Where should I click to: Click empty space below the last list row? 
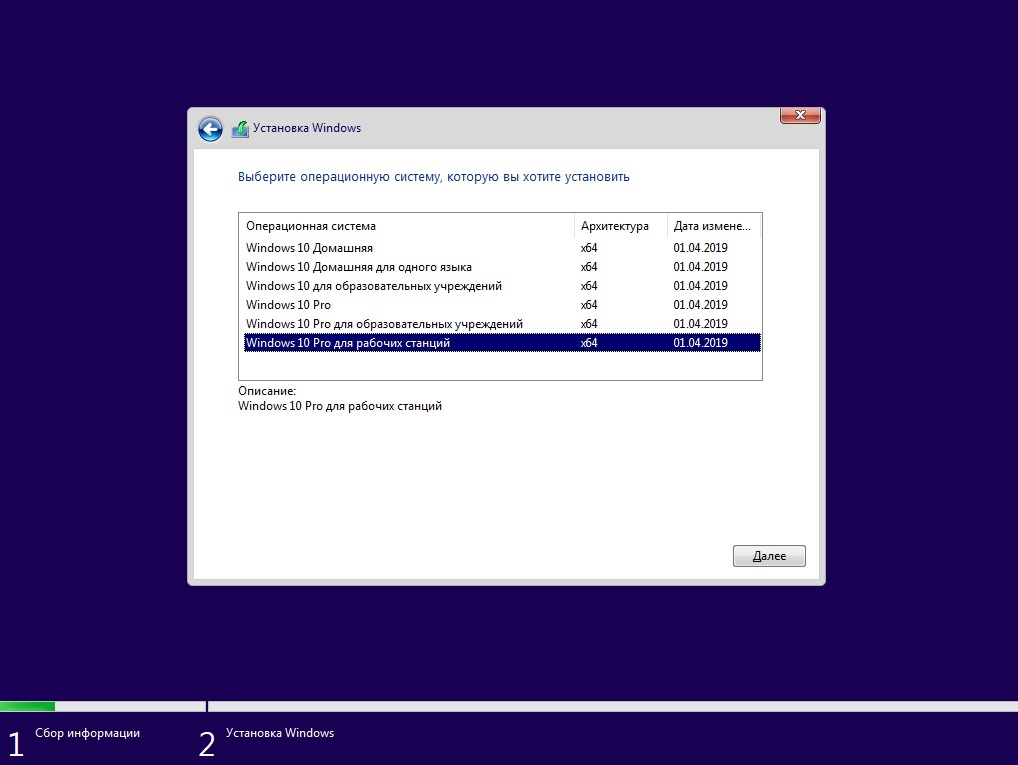pos(500,366)
